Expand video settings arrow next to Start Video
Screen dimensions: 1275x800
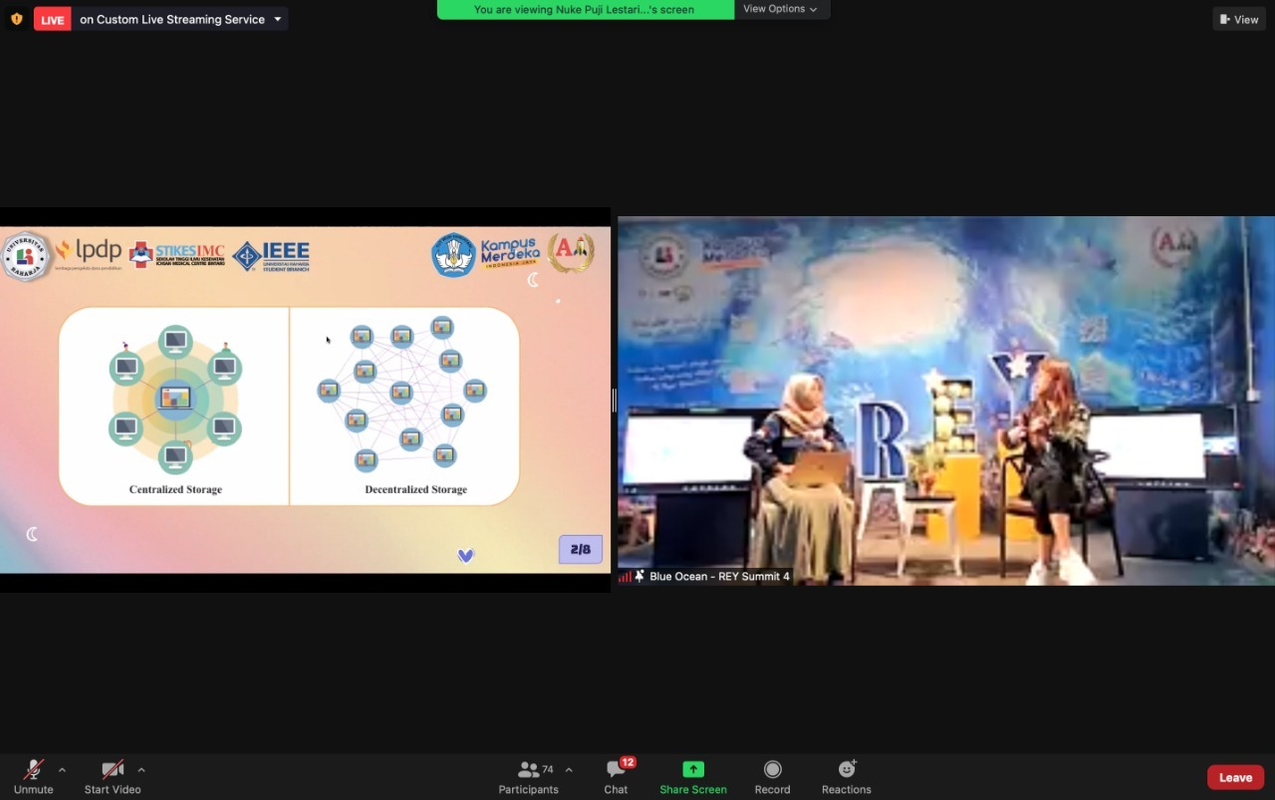point(141,770)
